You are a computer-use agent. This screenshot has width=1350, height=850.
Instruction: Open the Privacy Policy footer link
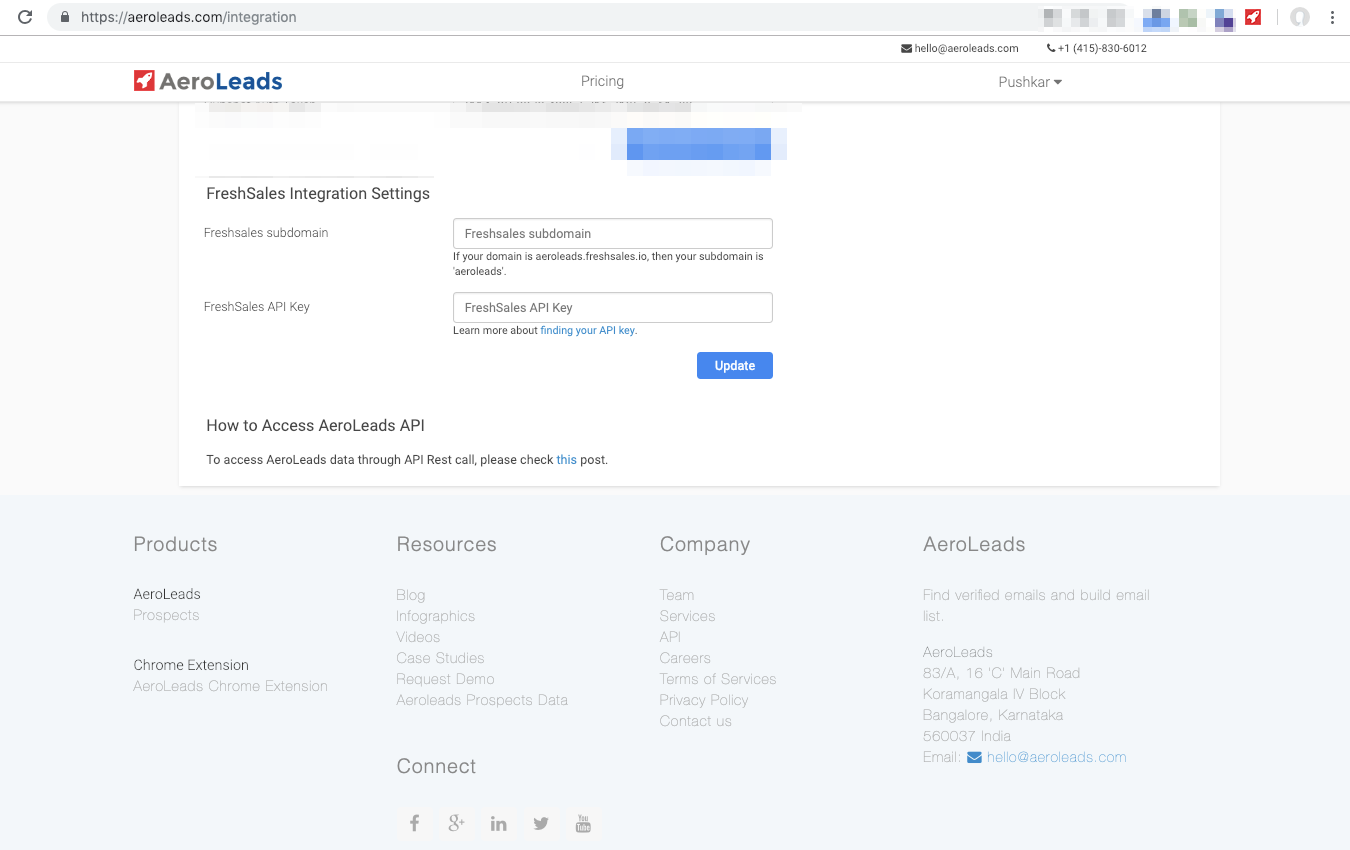(704, 700)
